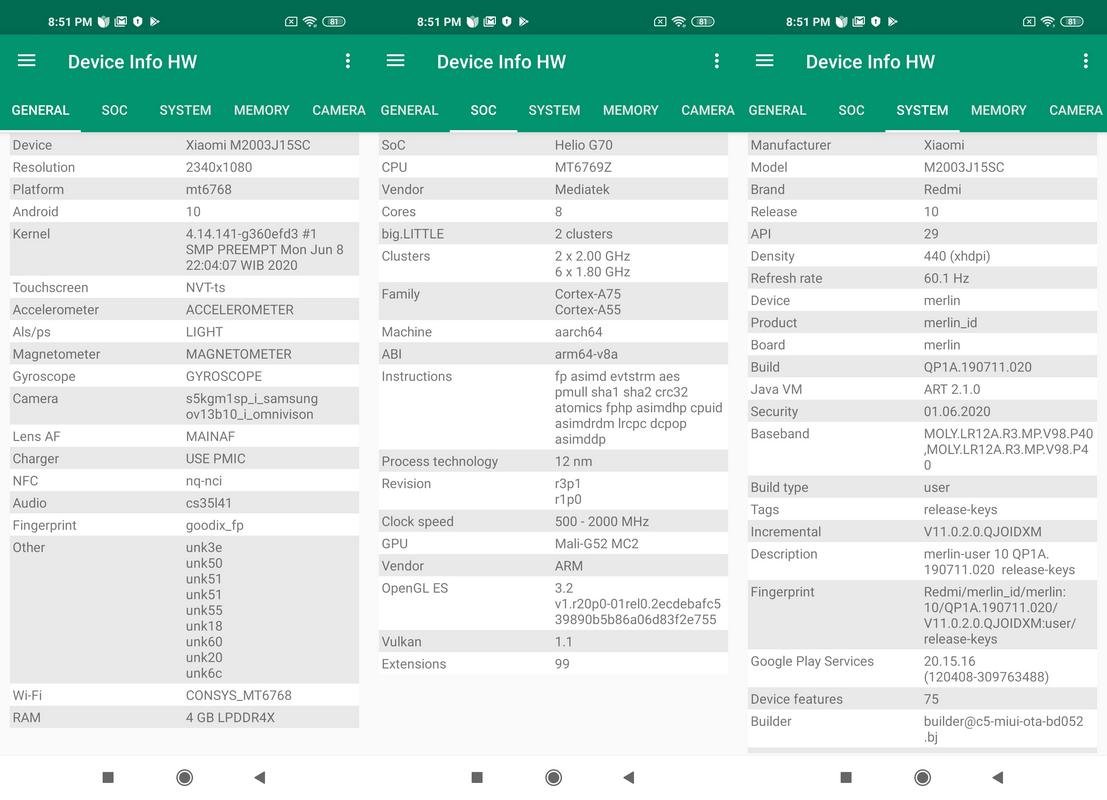Tap the MT6769Z CPU value
This screenshot has height=800, width=1107.
[583, 167]
